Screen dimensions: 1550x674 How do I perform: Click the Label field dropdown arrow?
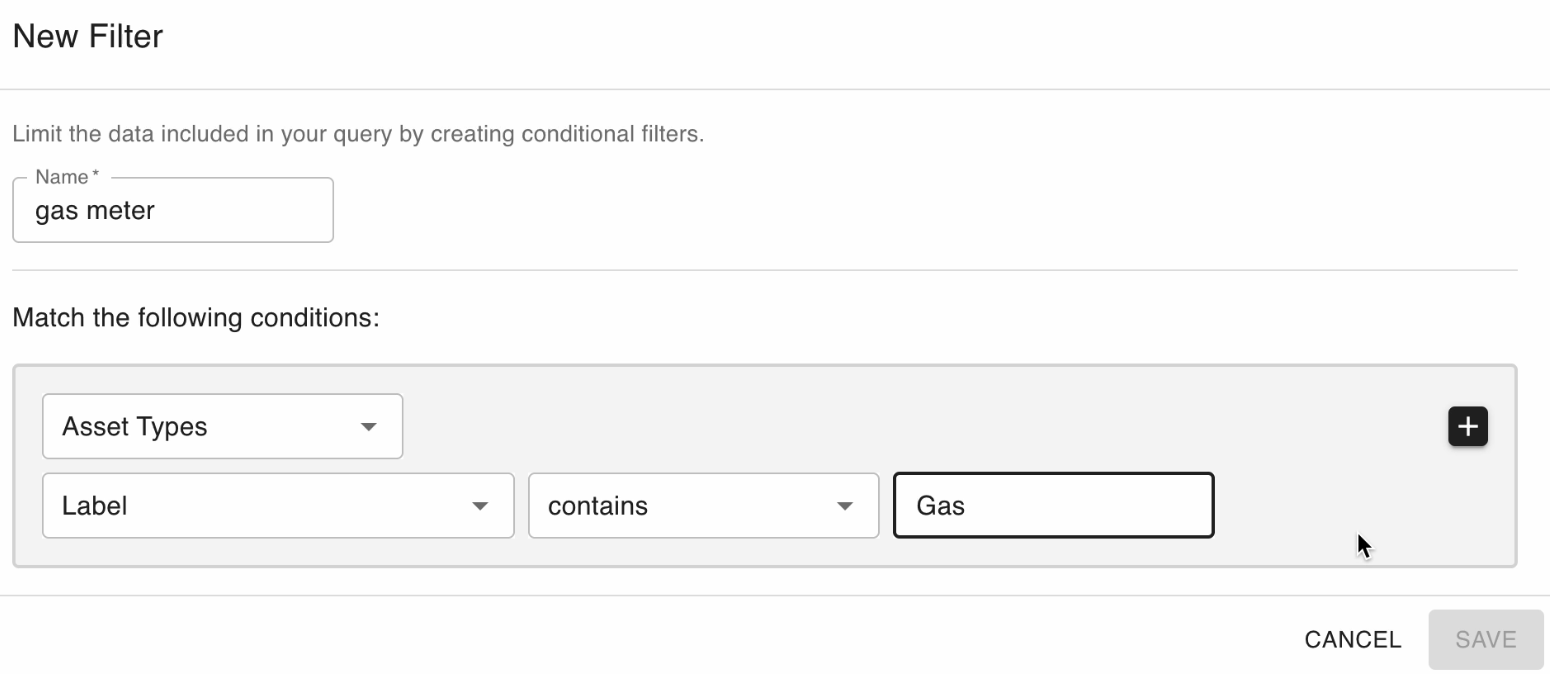tap(480, 506)
